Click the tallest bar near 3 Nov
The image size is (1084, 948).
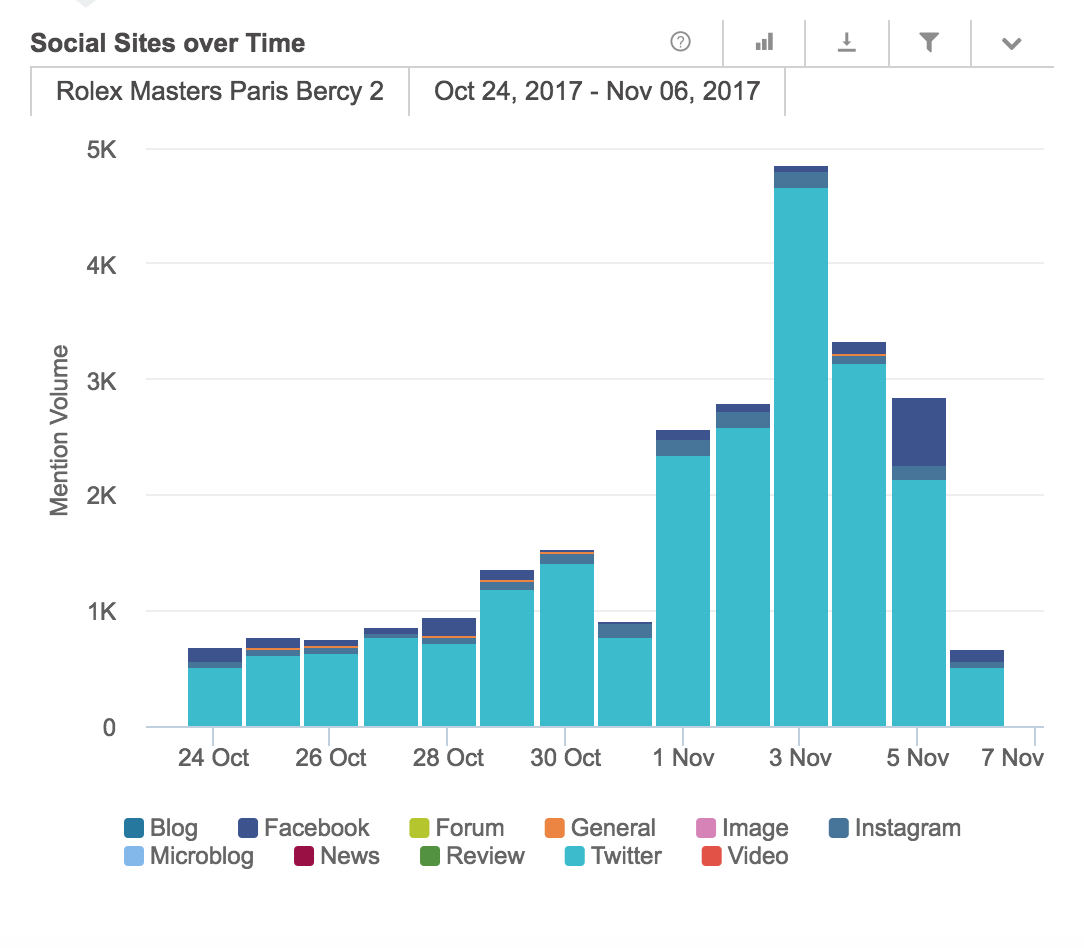801,450
